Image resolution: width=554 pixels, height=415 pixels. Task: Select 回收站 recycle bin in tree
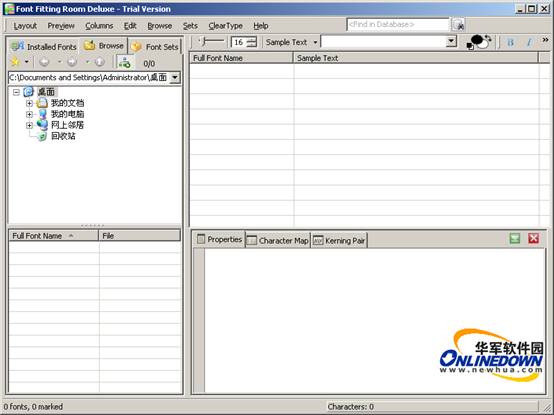point(63,136)
